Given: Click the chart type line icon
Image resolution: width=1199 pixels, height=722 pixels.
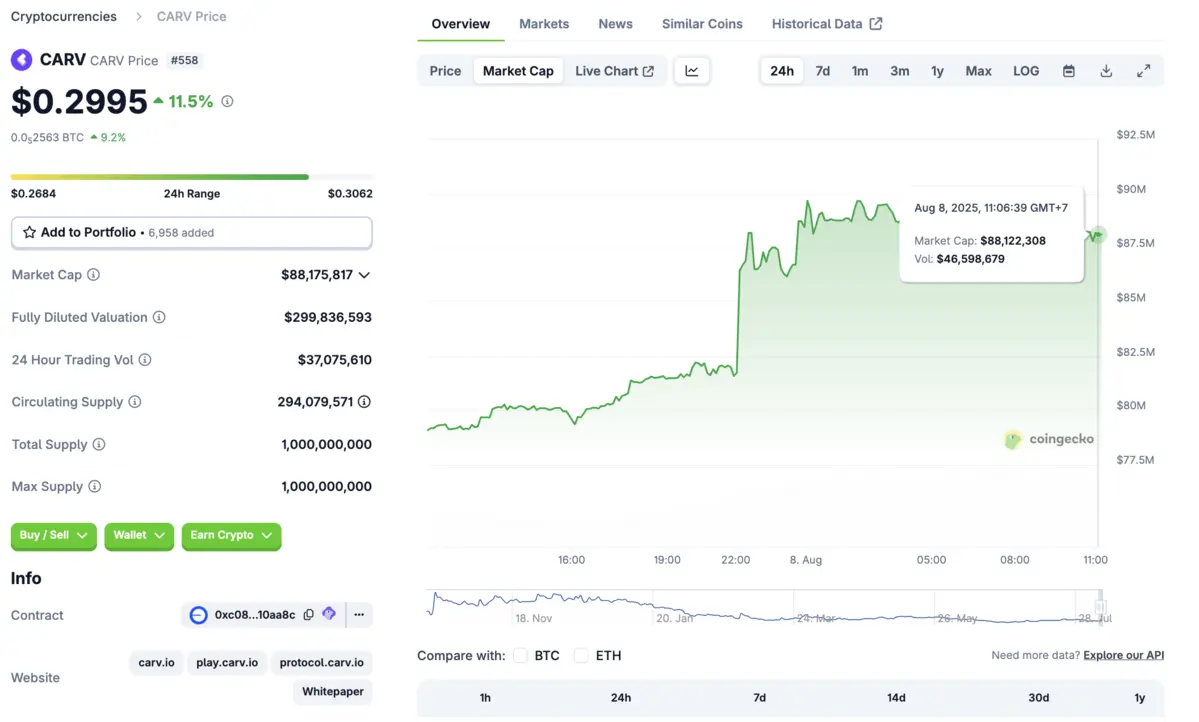Looking at the screenshot, I should point(692,71).
